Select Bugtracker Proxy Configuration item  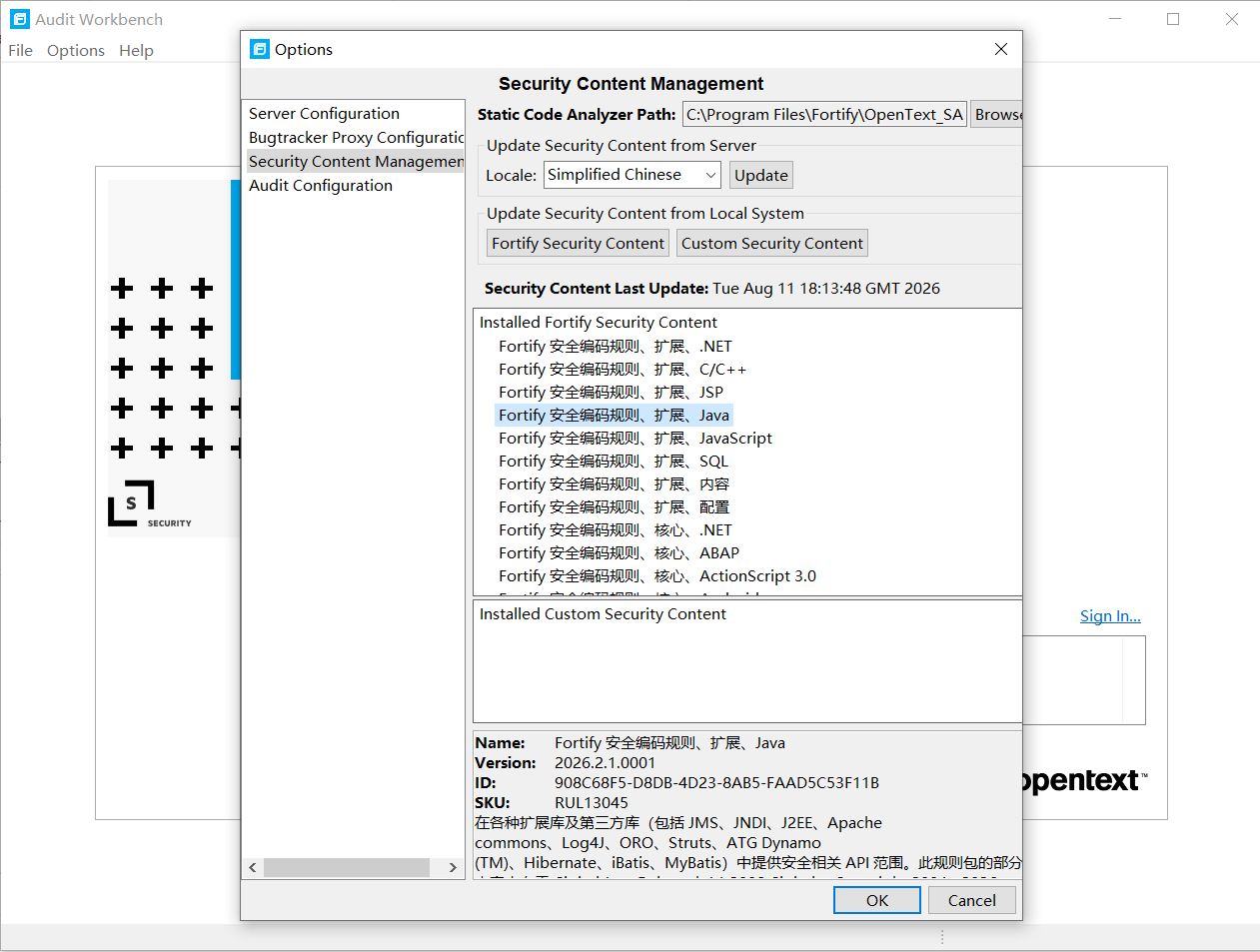click(x=355, y=138)
